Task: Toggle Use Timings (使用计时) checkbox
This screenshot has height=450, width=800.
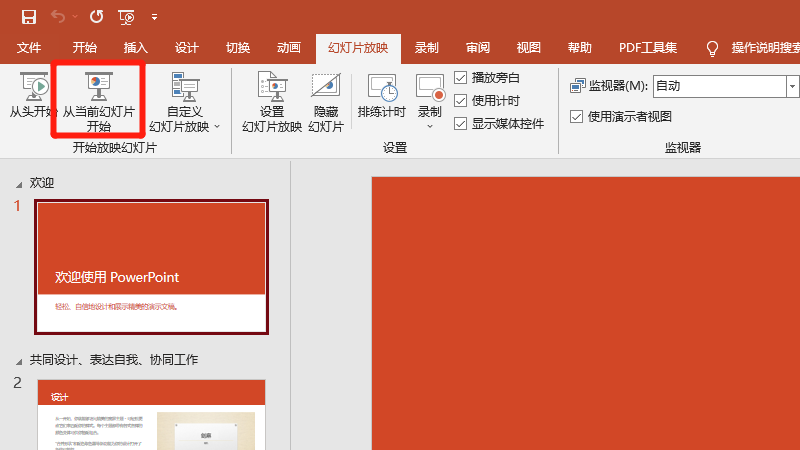Action: point(460,101)
